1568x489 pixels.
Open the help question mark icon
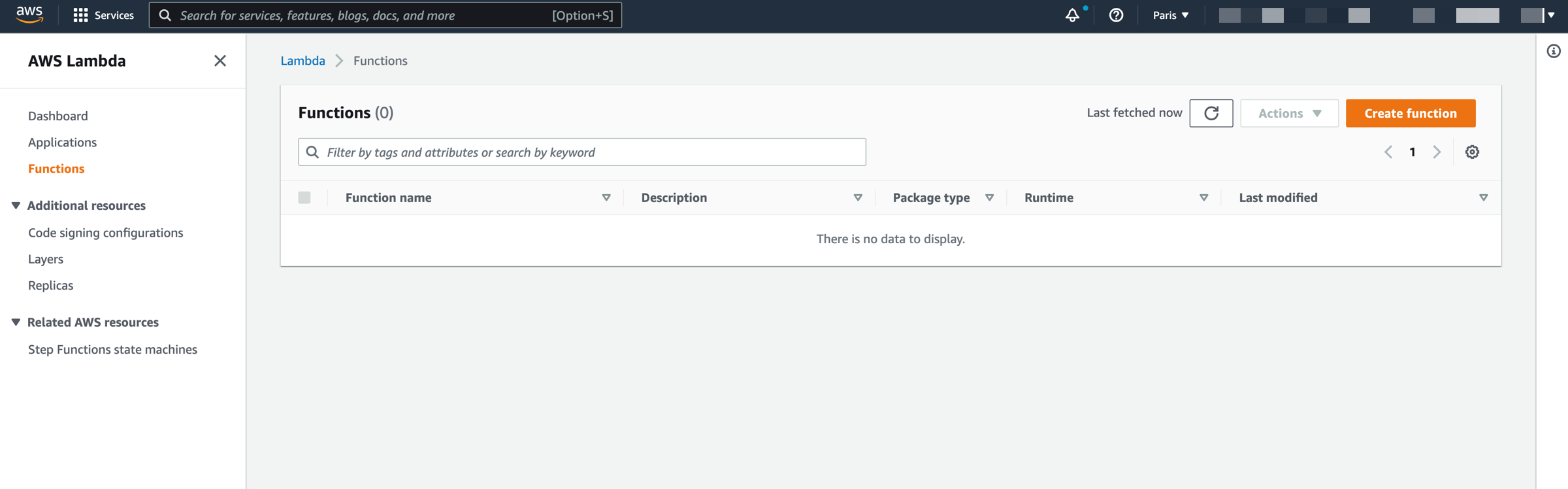(x=1116, y=15)
